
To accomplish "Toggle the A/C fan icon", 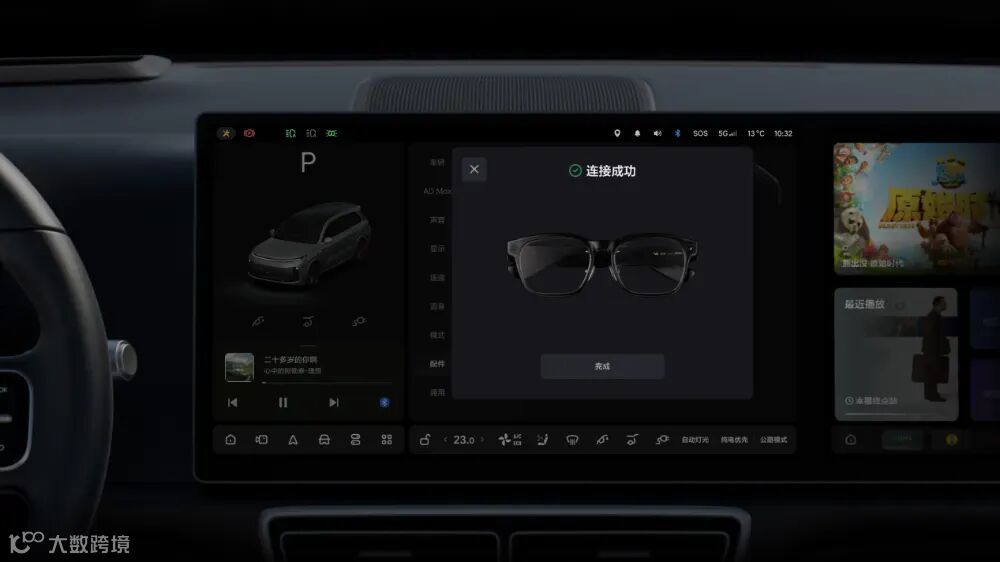I will pos(510,440).
